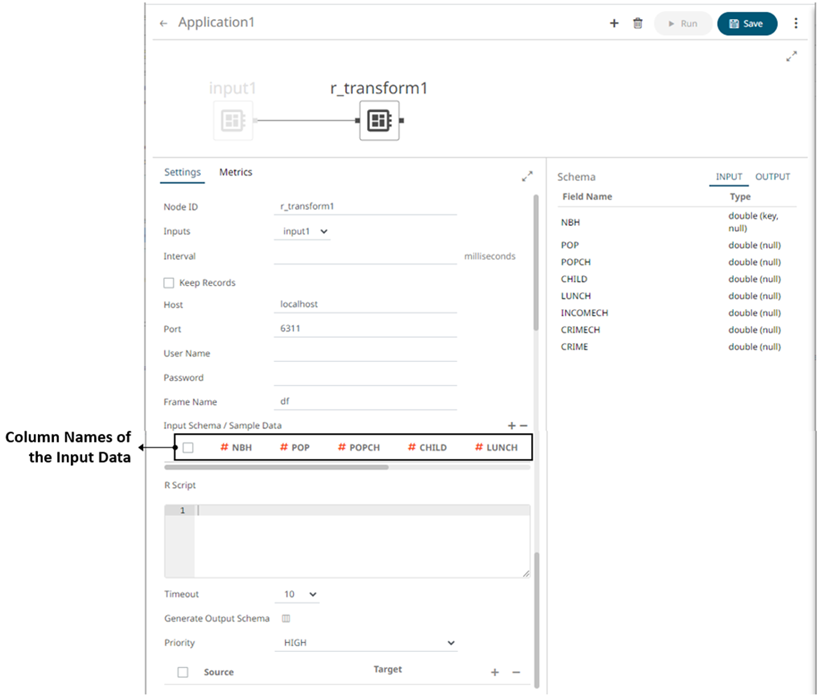Click the NBH field in Schema list

570,222
